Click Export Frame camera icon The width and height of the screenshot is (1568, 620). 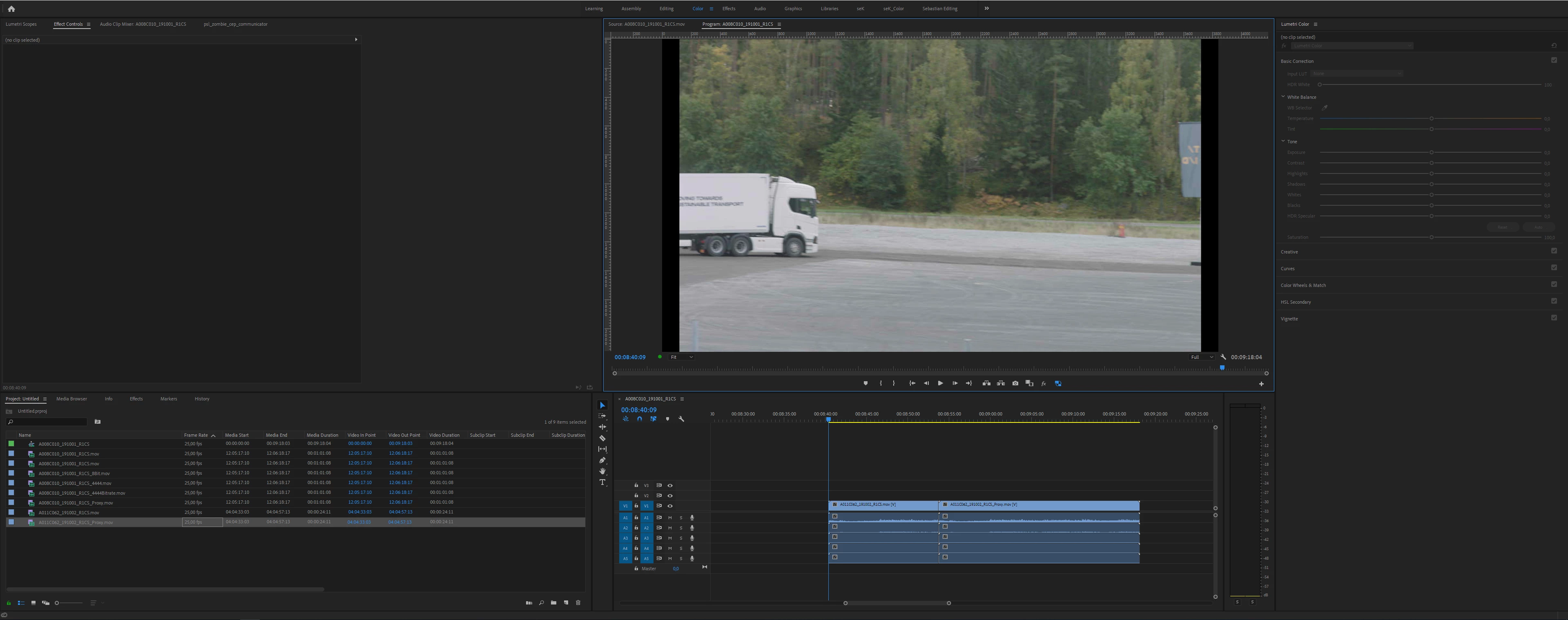tap(1015, 383)
